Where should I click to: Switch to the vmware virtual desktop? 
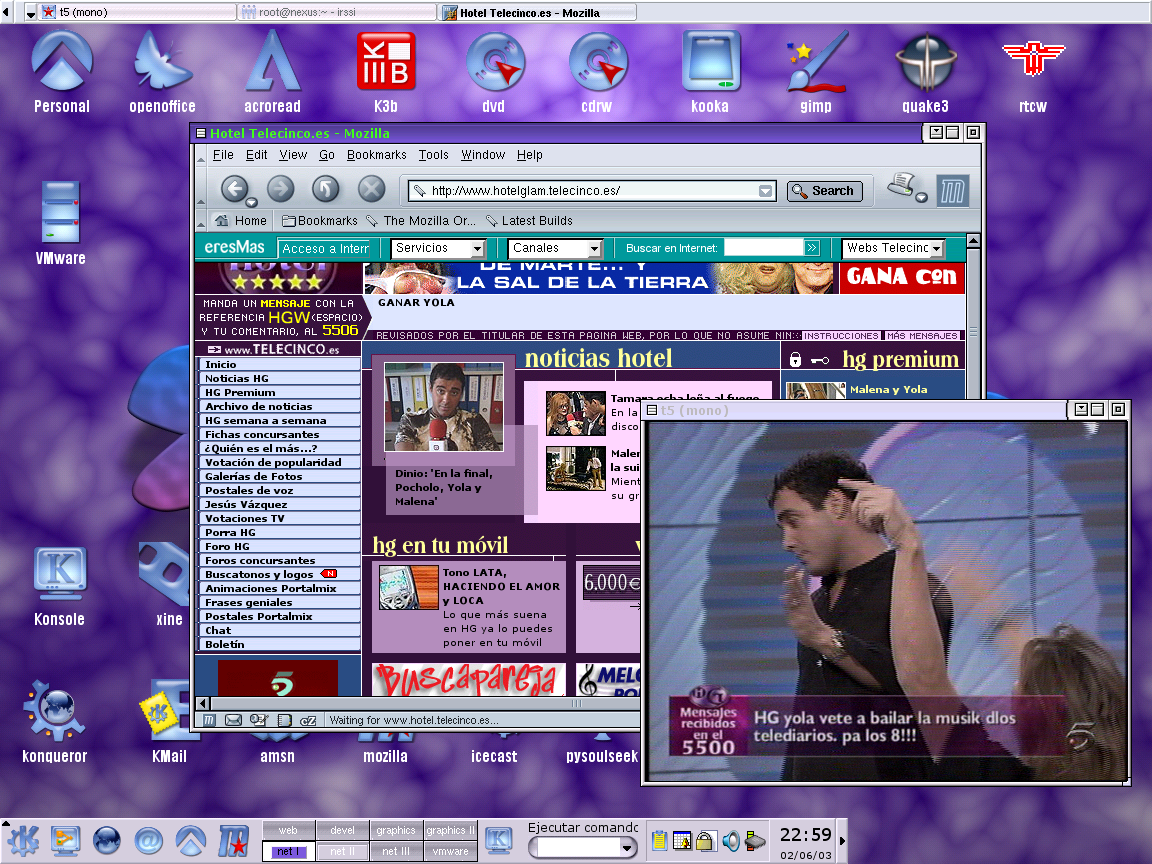[x=450, y=852]
